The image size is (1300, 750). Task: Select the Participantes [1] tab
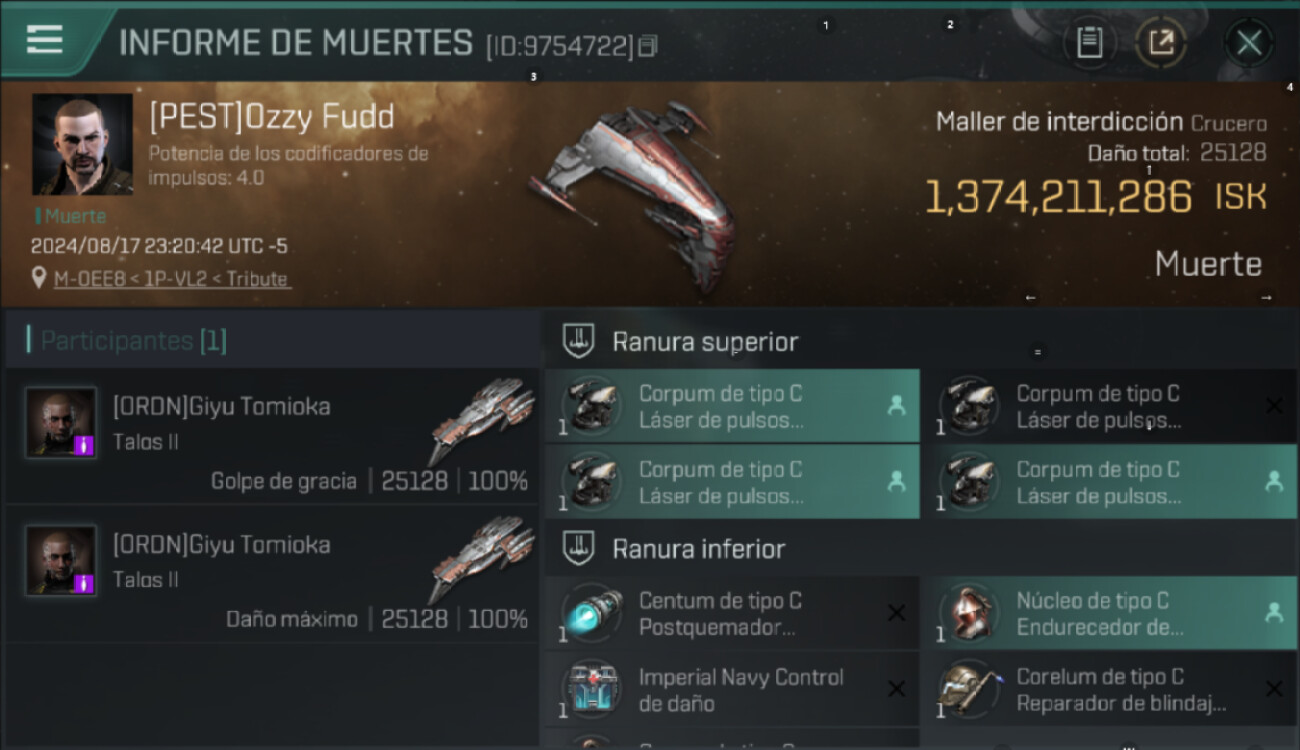(134, 341)
